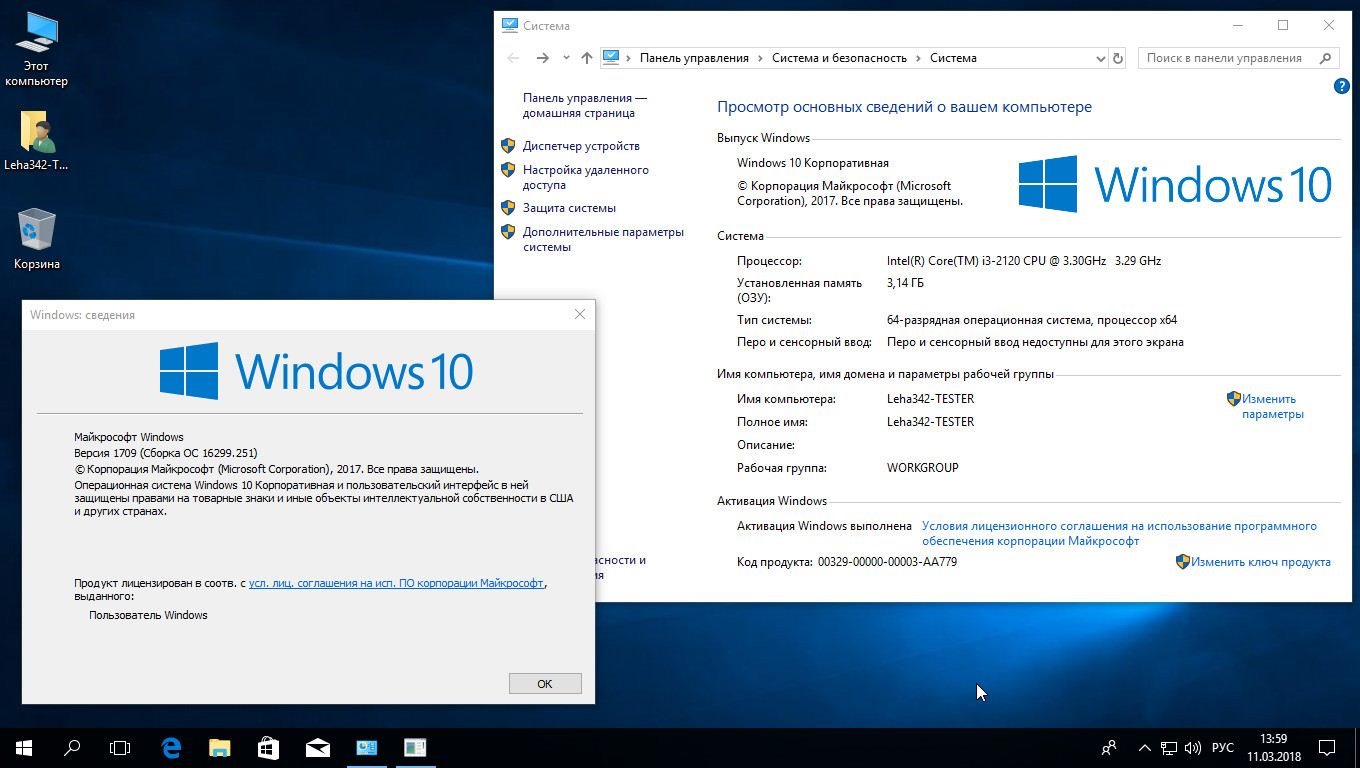Click Изменить ключ продукта
Screen dimensions: 1360x768
coord(1260,562)
